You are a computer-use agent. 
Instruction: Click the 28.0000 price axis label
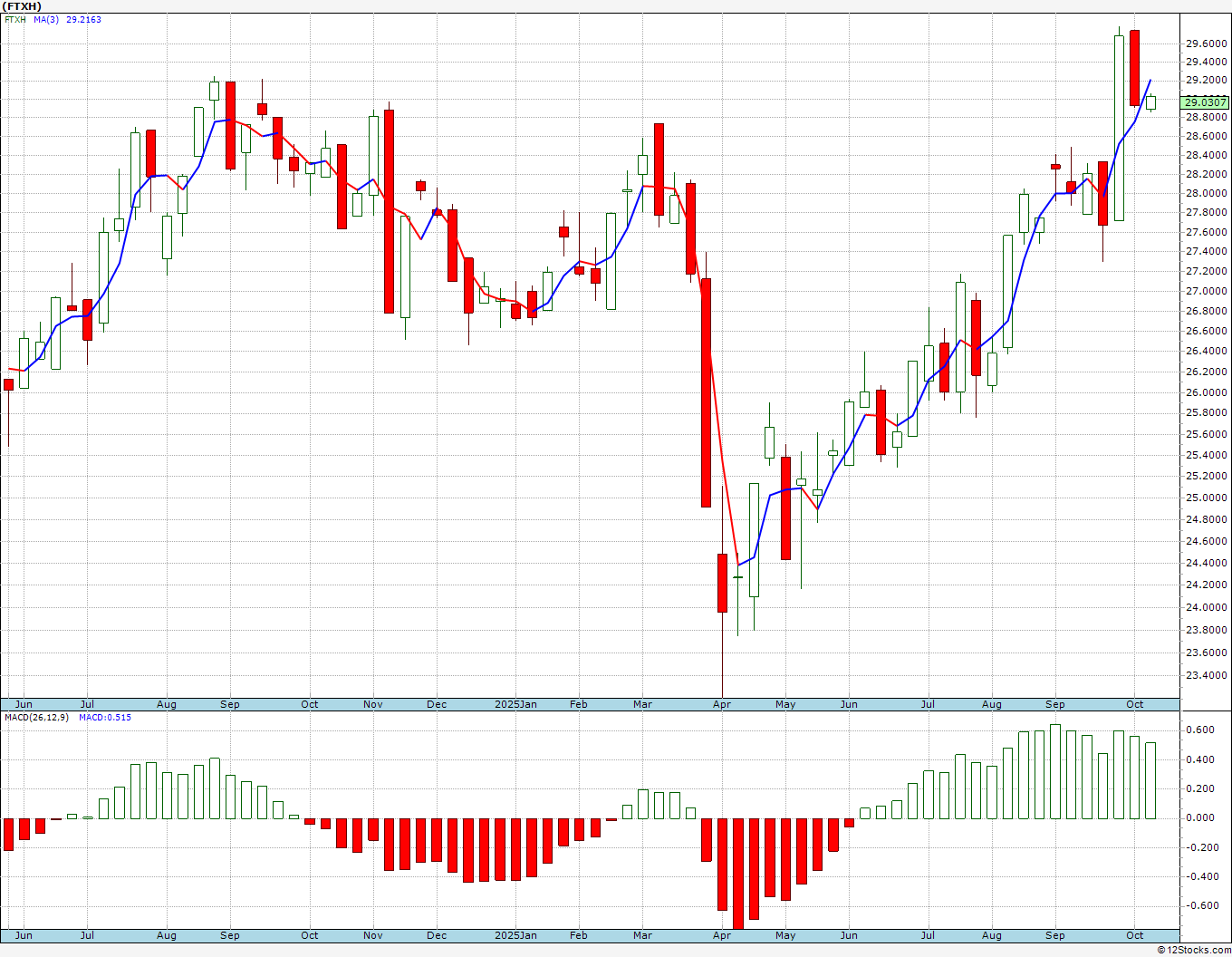1206,193
